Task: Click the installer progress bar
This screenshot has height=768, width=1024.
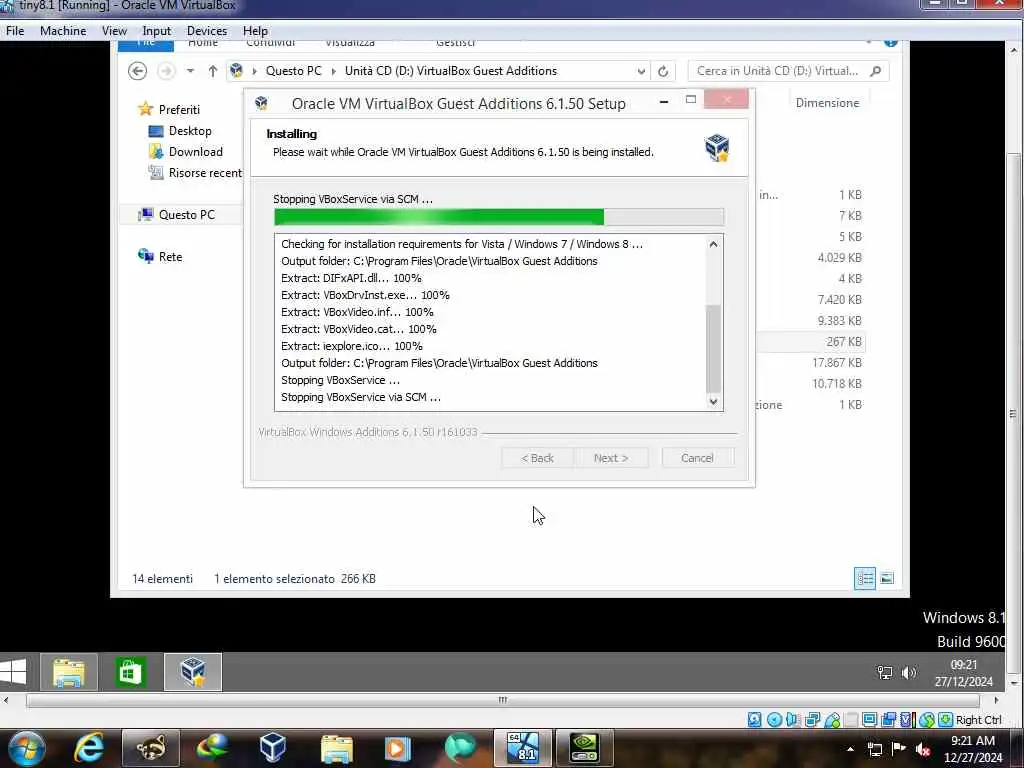Action: point(498,217)
